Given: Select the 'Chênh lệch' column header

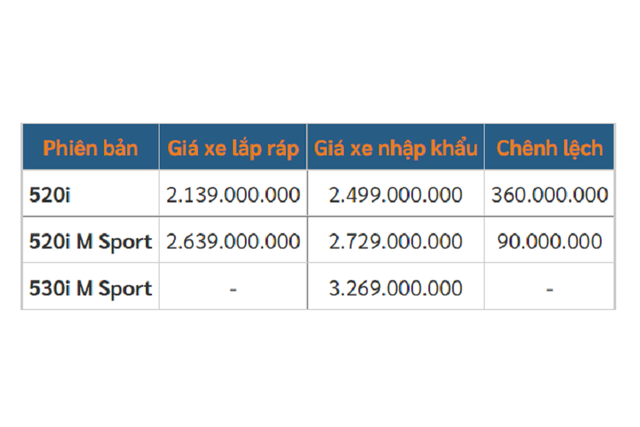Looking at the screenshot, I should click(549, 149).
